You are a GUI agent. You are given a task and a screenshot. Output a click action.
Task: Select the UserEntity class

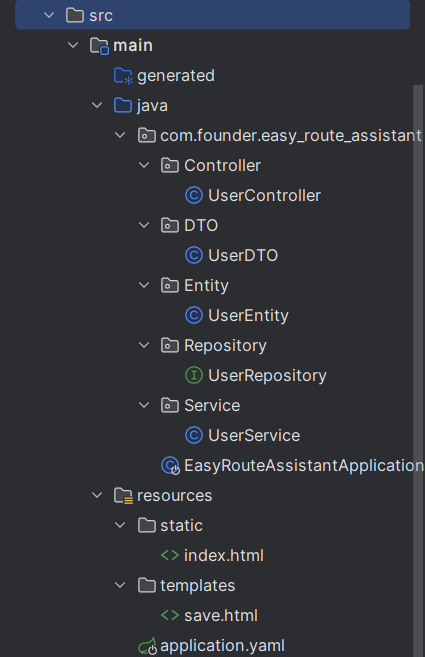click(x=248, y=315)
